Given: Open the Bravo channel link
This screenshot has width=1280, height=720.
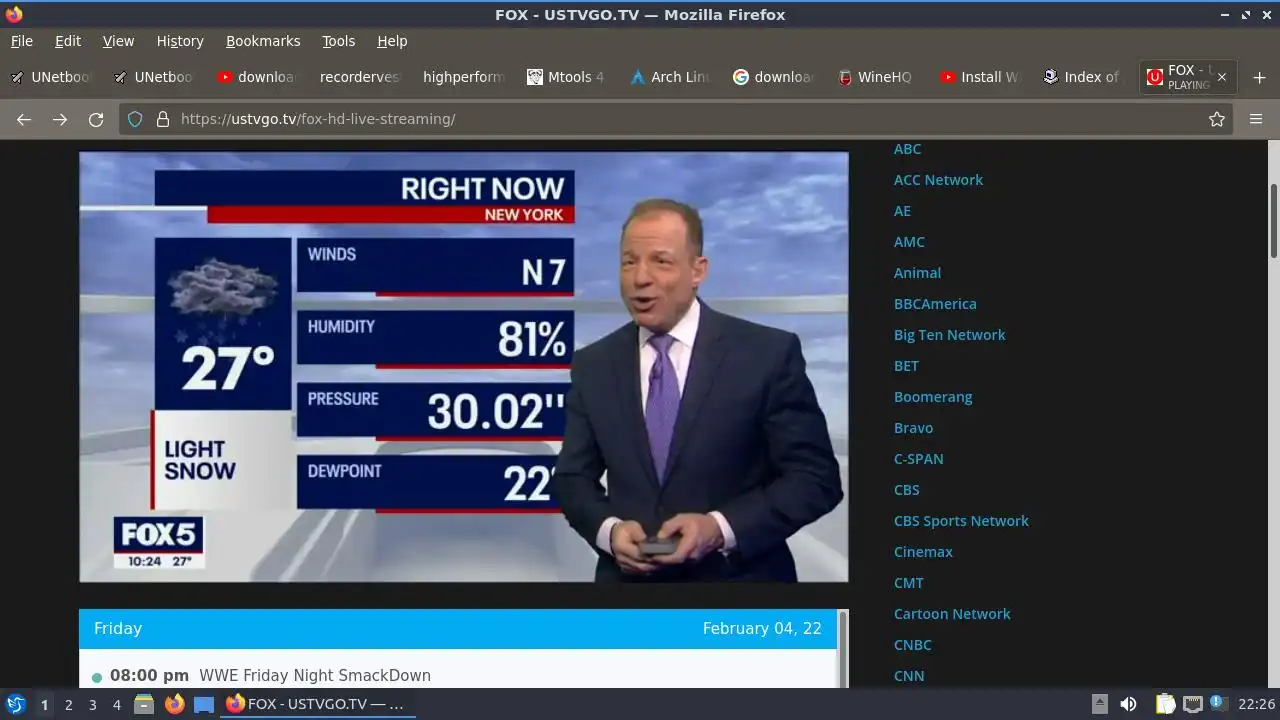Looking at the screenshot, I should pyautogui.click(x=913, y=428).
